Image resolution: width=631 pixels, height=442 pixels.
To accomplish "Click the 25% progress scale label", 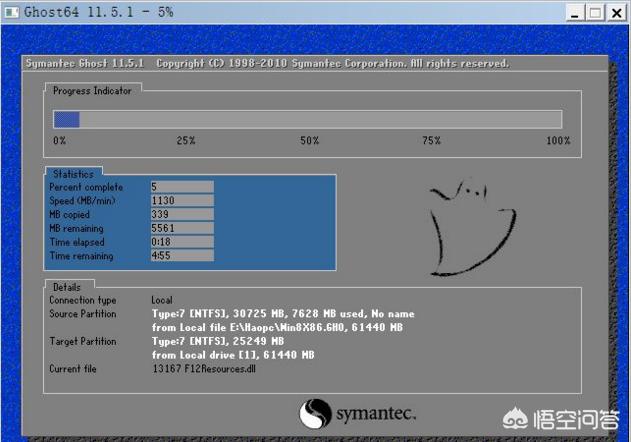I will (186, 140).
